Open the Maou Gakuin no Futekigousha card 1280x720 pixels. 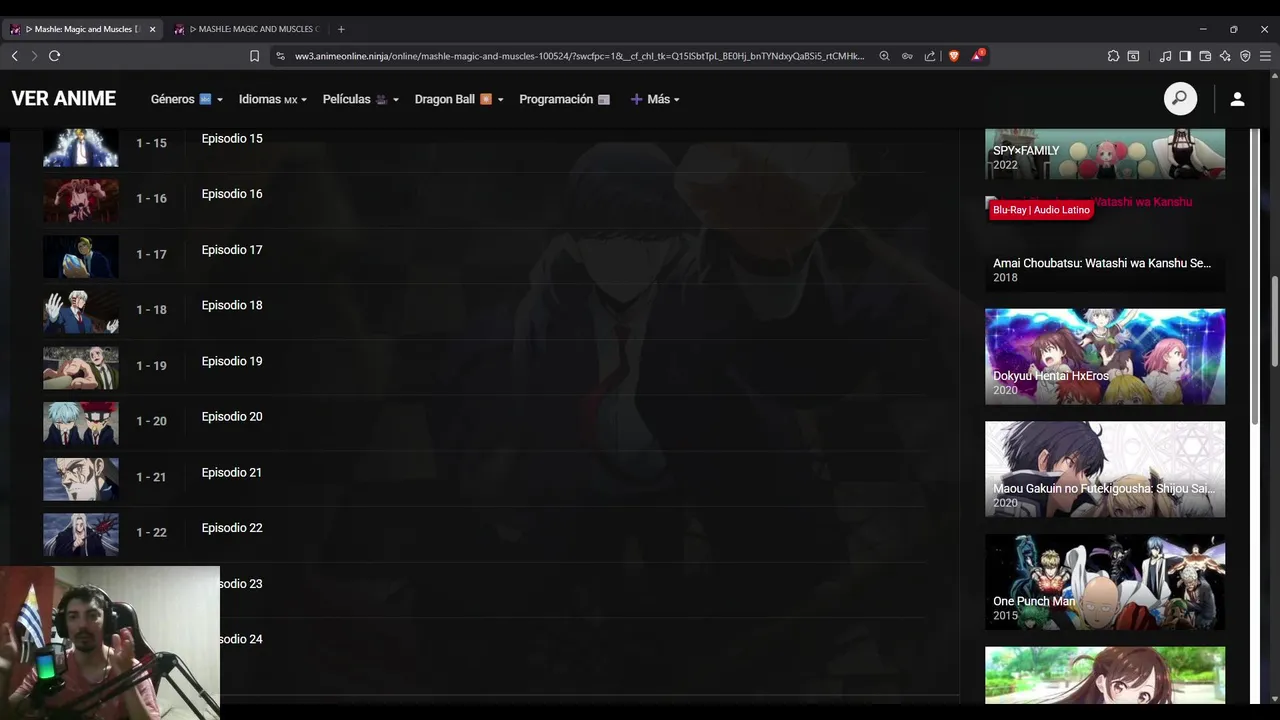(1105, 469)
